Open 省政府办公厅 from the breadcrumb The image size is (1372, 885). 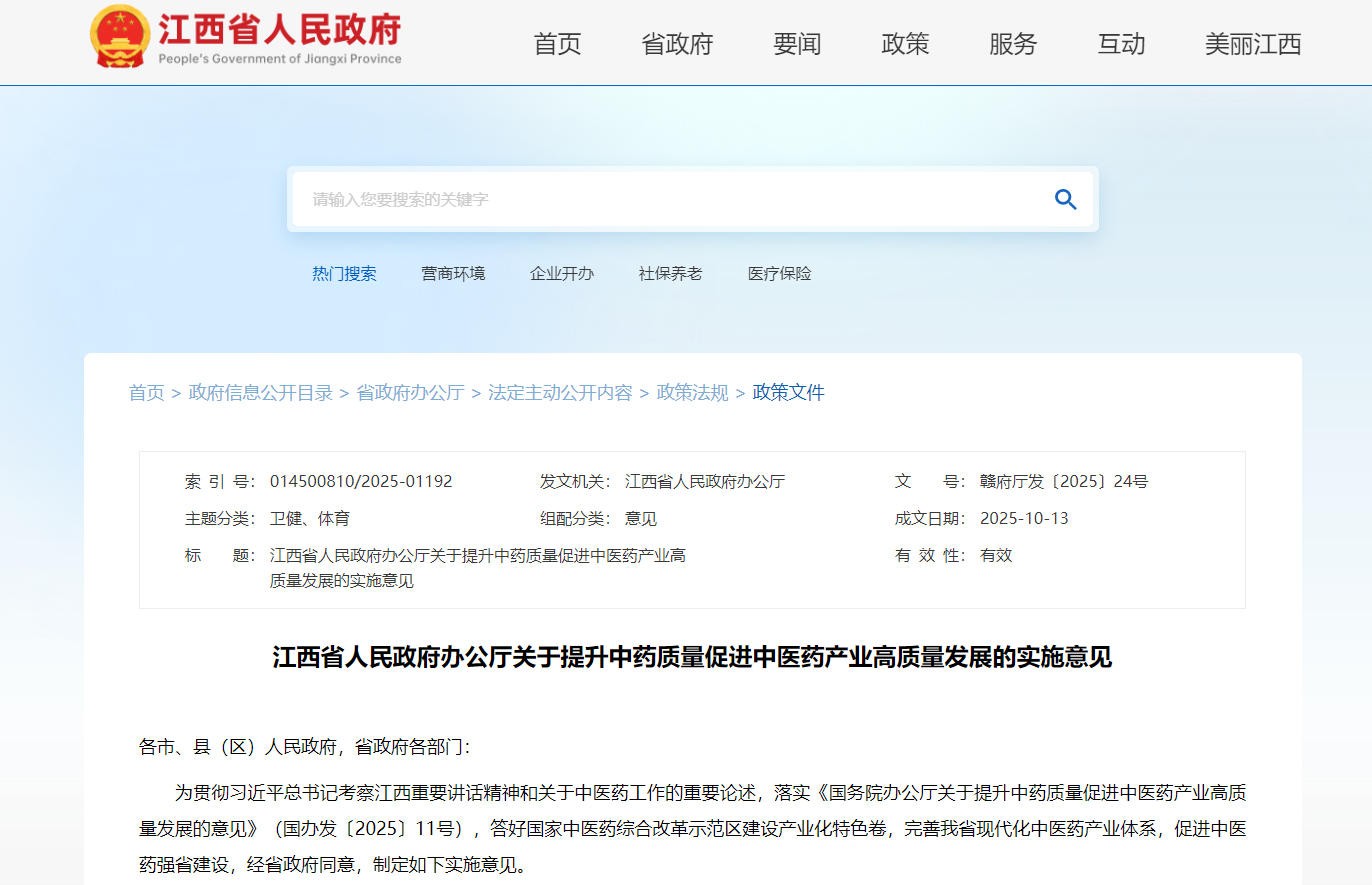(x=410, y=392)
